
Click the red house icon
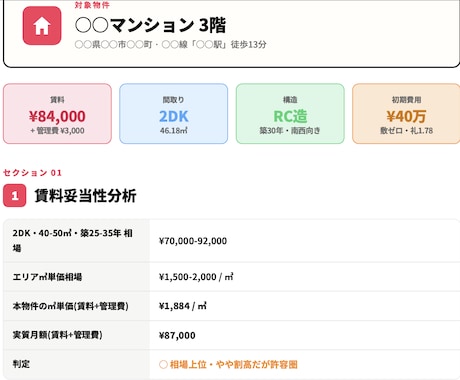point(42,26)
